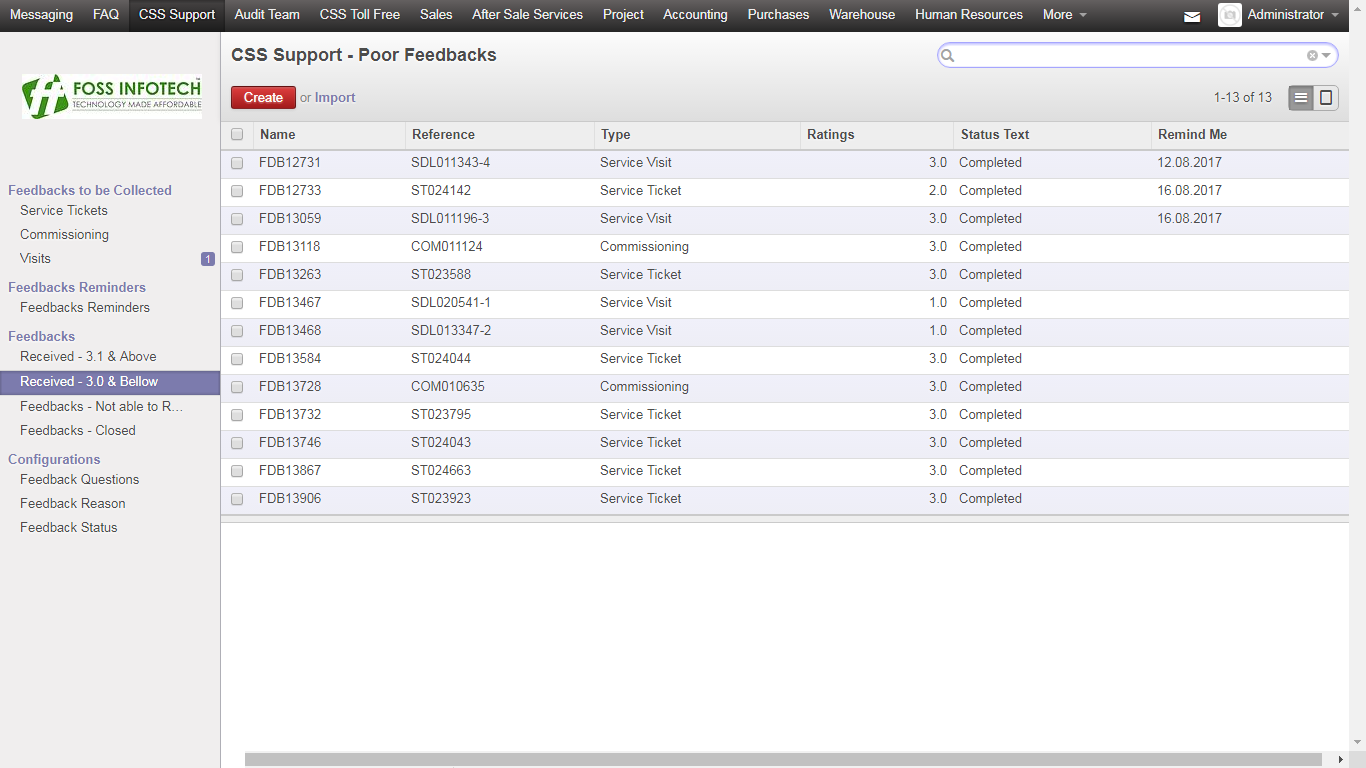The image size is (1366, 768).
Task: Click the Import link
Action: click(x=335, y=98)
